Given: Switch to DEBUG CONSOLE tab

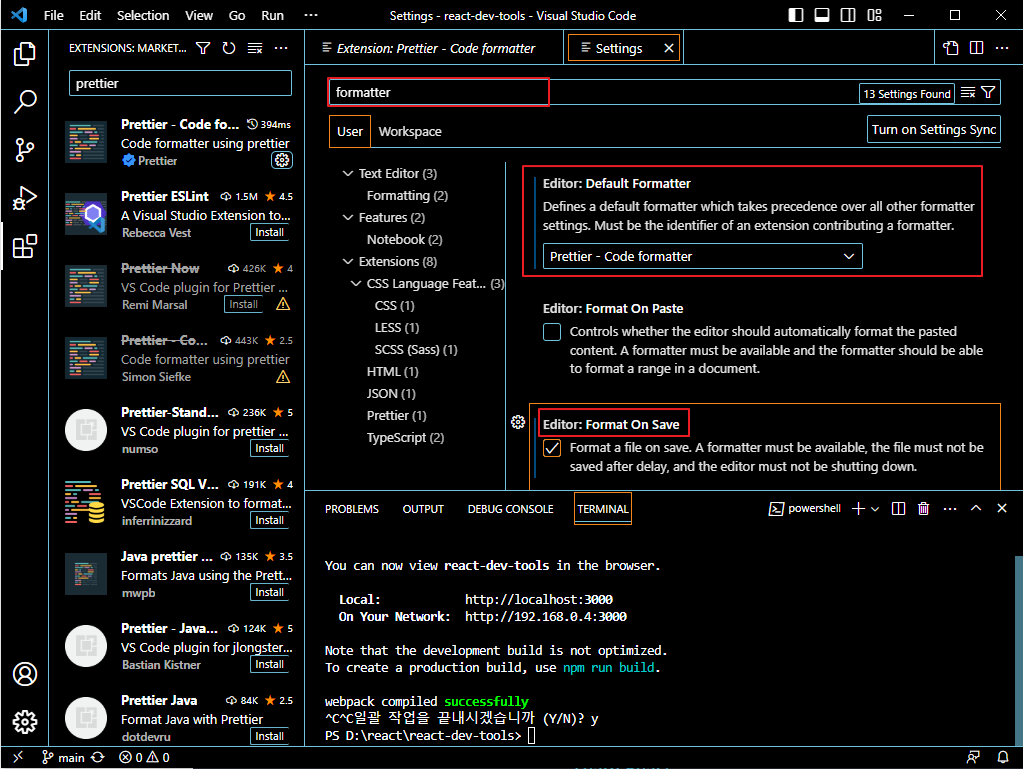Looking at the screenshot, I should [x=510, y=509].
